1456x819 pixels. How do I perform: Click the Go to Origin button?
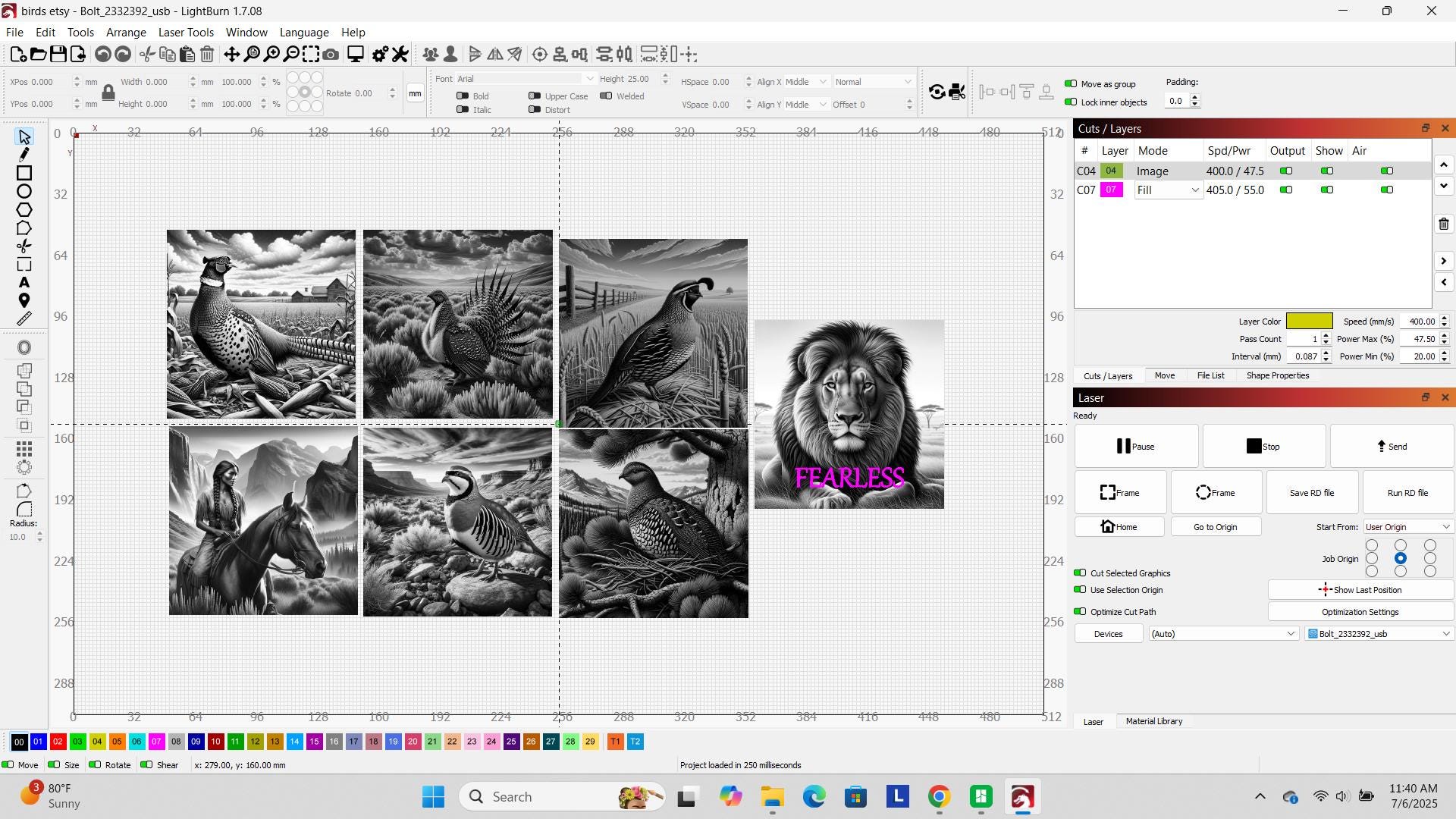[1216, 527]
